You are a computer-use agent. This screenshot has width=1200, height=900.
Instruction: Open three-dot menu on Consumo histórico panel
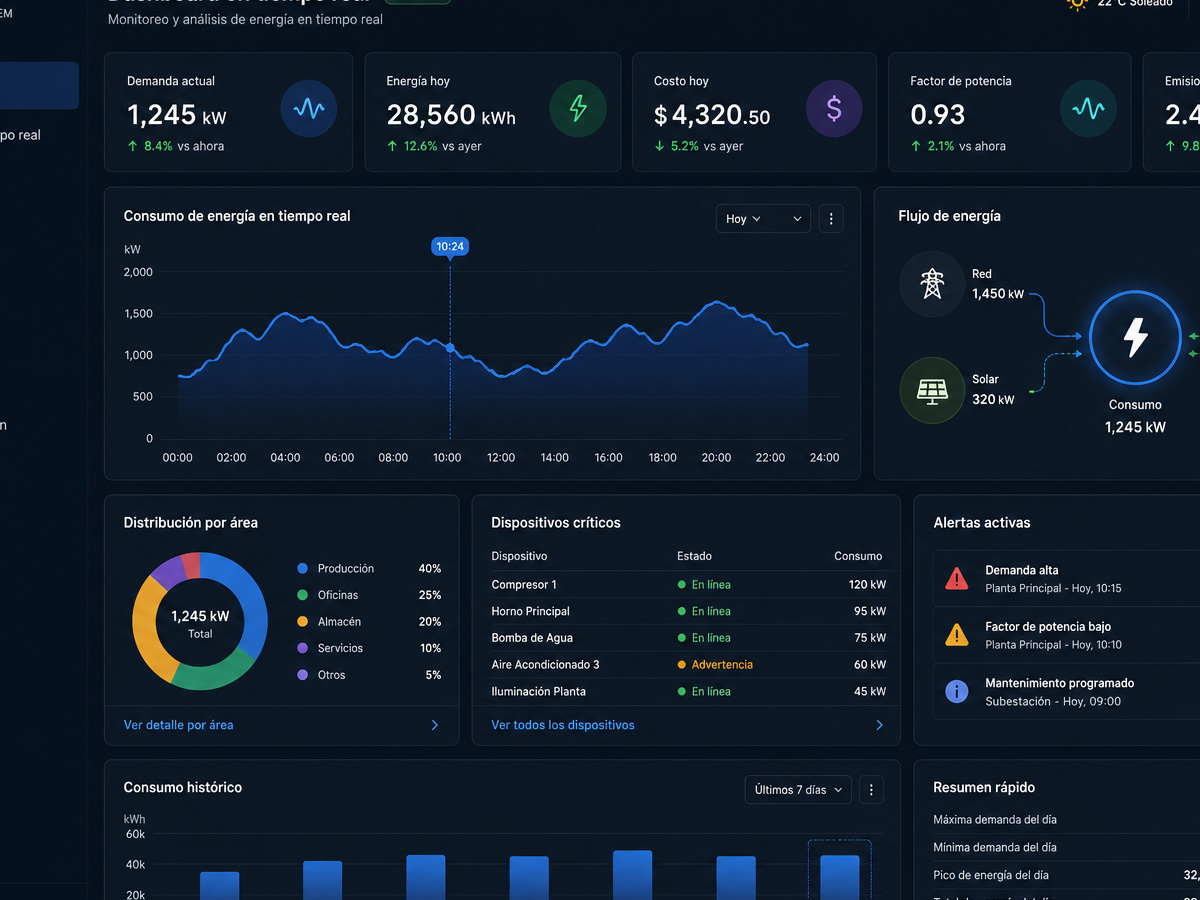pyautogui.click(x=871, y=790)
